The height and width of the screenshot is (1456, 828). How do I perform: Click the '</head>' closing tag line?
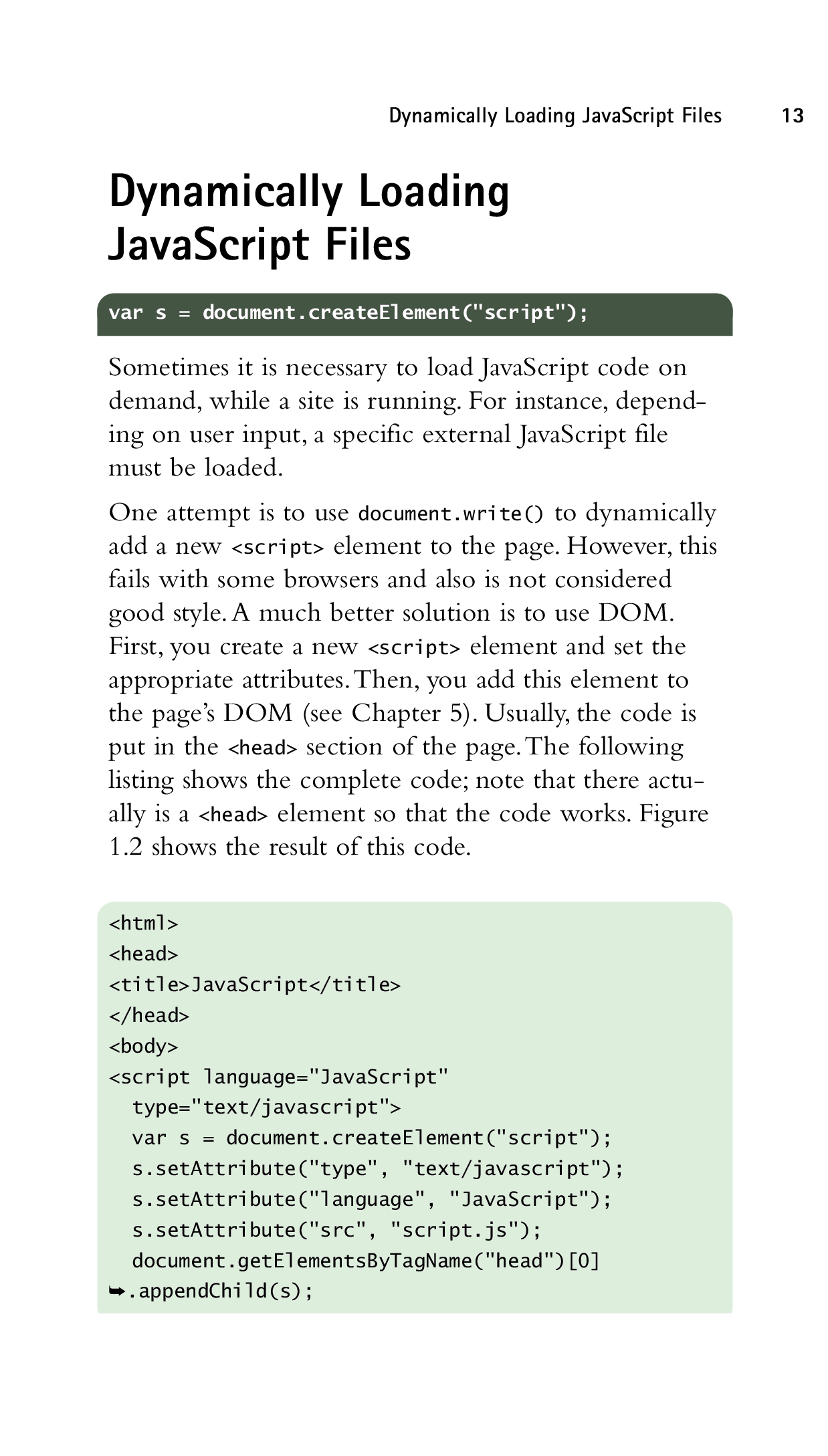click(x=149, y=1016)
